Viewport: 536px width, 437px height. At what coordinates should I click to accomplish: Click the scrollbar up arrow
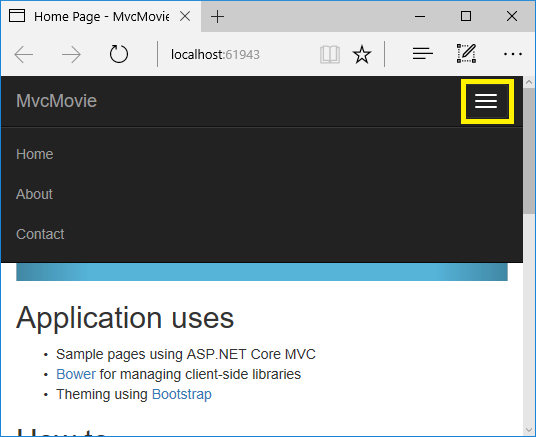tap(529, 82)
